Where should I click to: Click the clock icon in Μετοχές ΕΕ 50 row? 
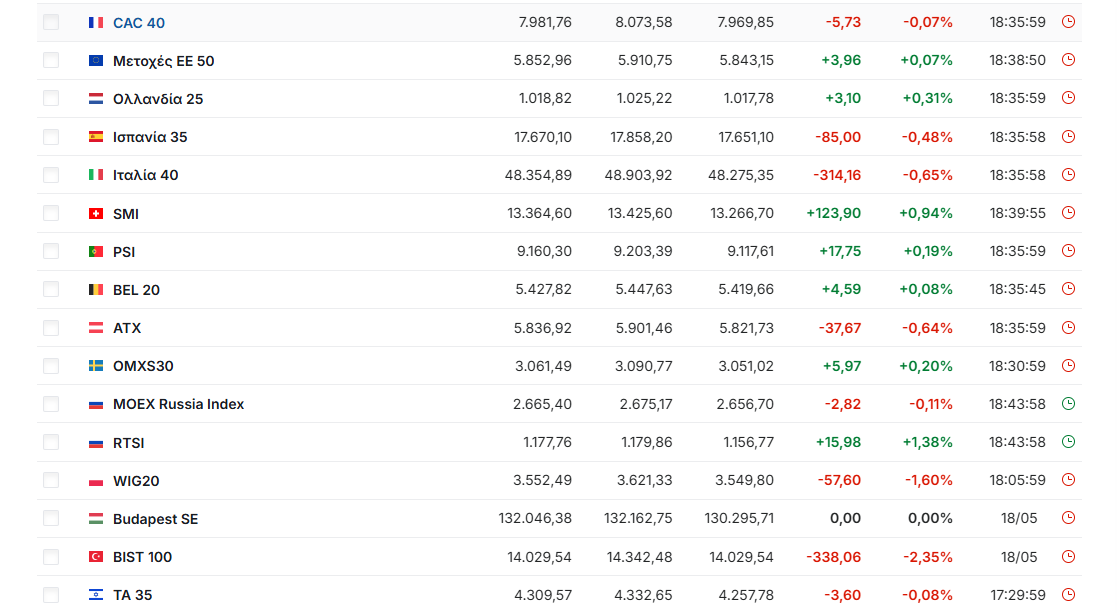pyautogui.click(x=1068, y=60)
